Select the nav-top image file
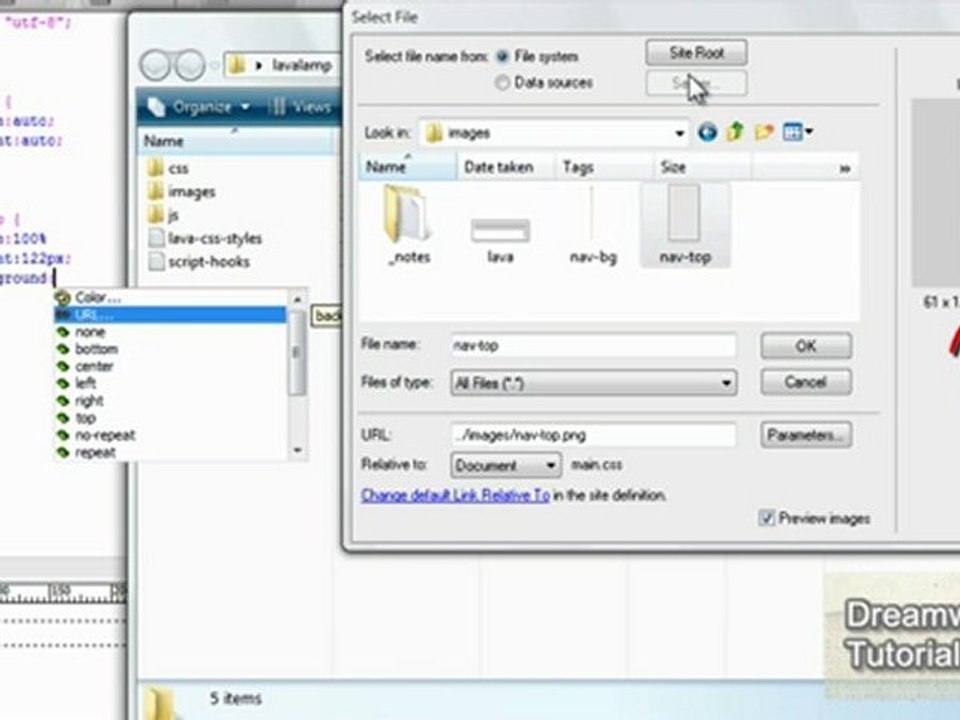Viewport: 960px width, 720px height. point(685,225)
